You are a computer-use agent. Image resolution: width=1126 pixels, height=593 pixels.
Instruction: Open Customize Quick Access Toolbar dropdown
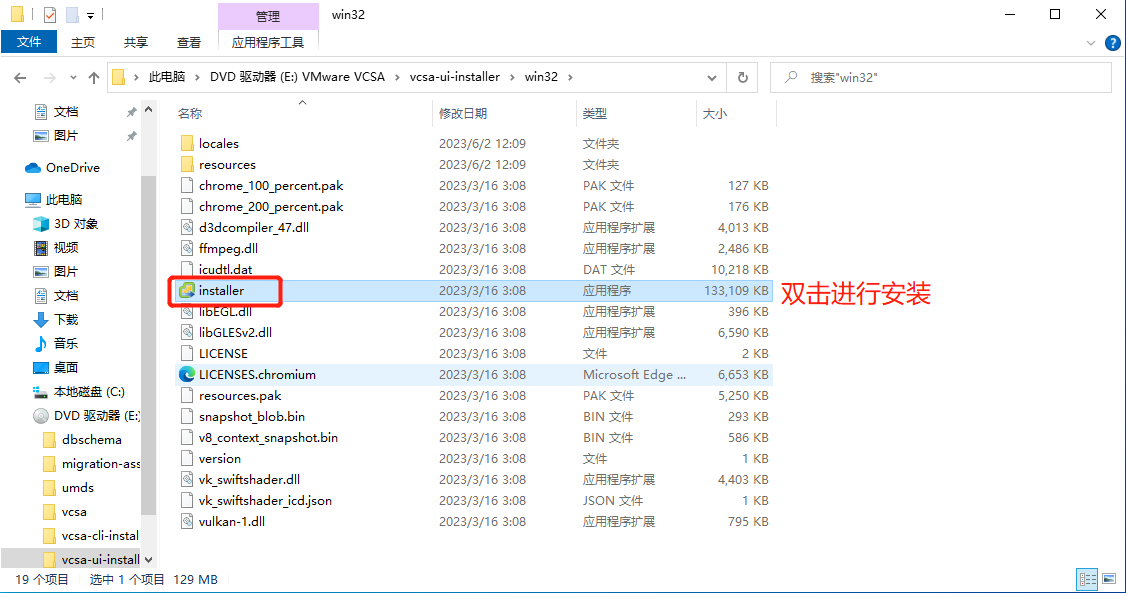(x=90, y=15)
